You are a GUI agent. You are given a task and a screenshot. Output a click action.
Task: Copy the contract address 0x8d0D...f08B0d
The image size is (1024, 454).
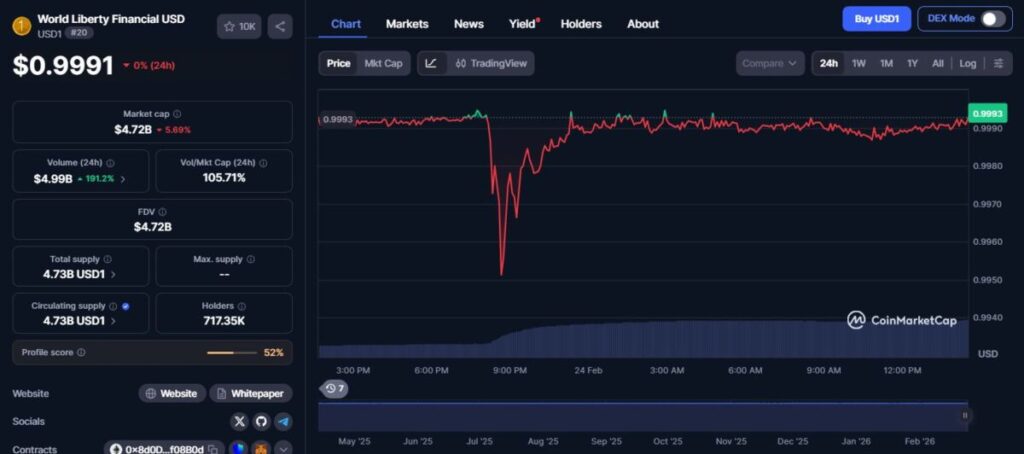213,450
